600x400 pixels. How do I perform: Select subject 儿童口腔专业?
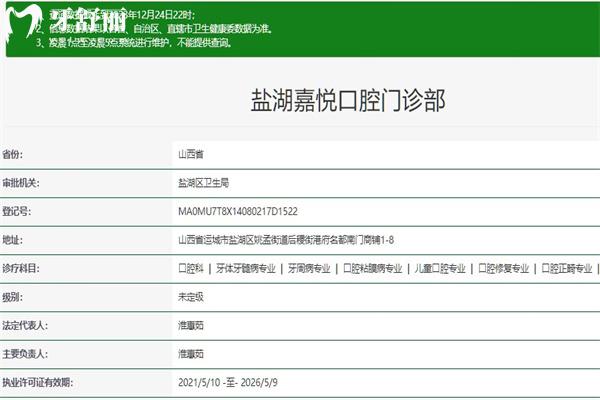440,268
